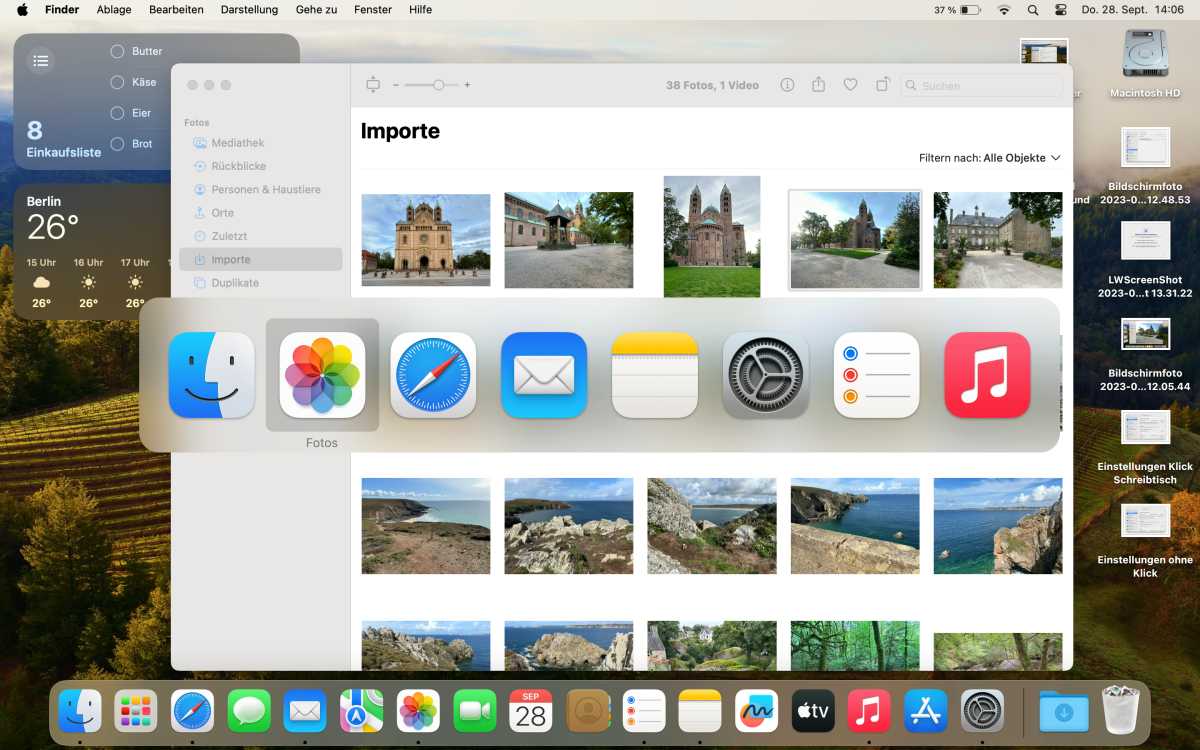Open Apple TV from the Dock
This screenshot has width=1200, height=750.
813,712
